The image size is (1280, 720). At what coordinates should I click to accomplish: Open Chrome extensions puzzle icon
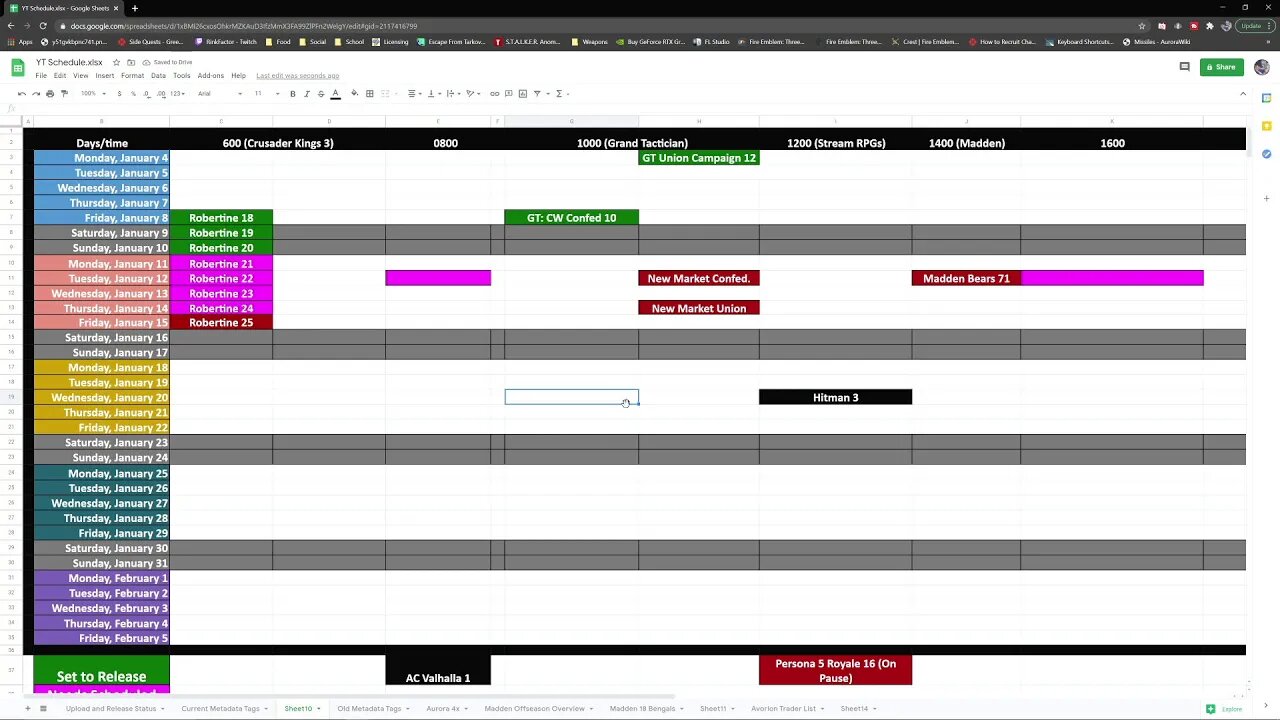[x=1210, y=26]
